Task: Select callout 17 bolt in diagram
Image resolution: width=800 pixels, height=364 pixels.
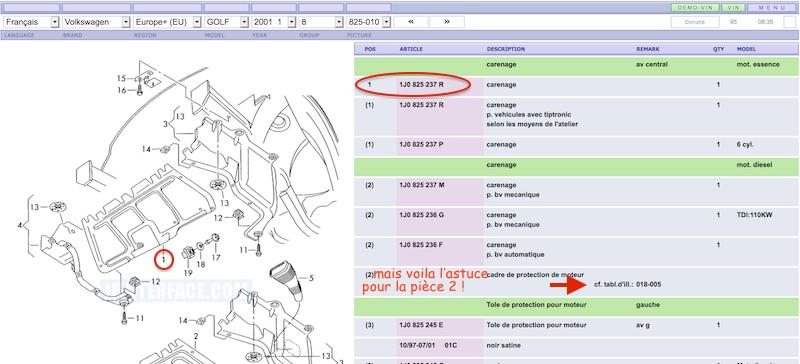Action: point(216,258)
